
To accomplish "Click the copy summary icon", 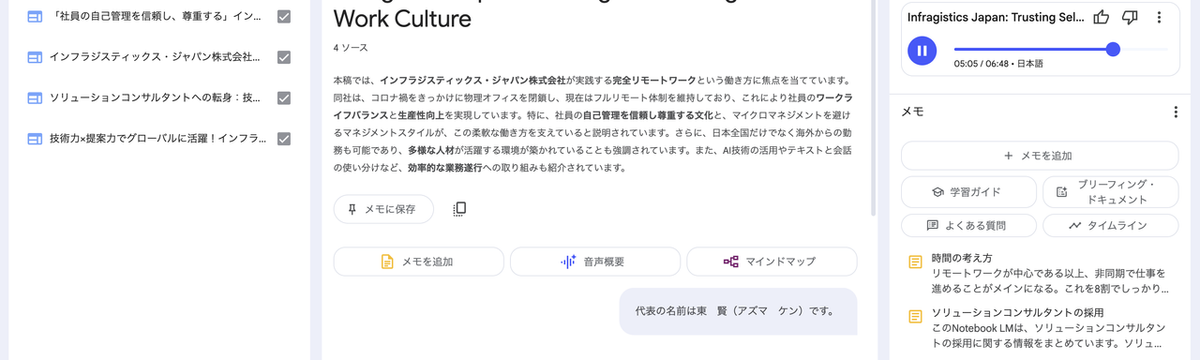I will [460, 209].
